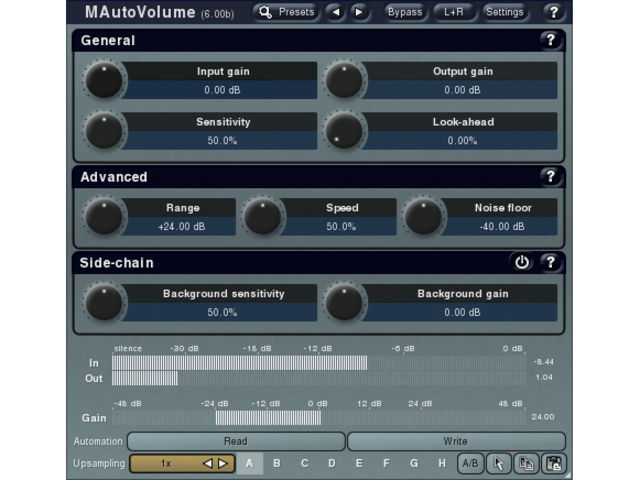Click the General section header
The width and height of the screenshot is (640, 480).
pos(318,40)
